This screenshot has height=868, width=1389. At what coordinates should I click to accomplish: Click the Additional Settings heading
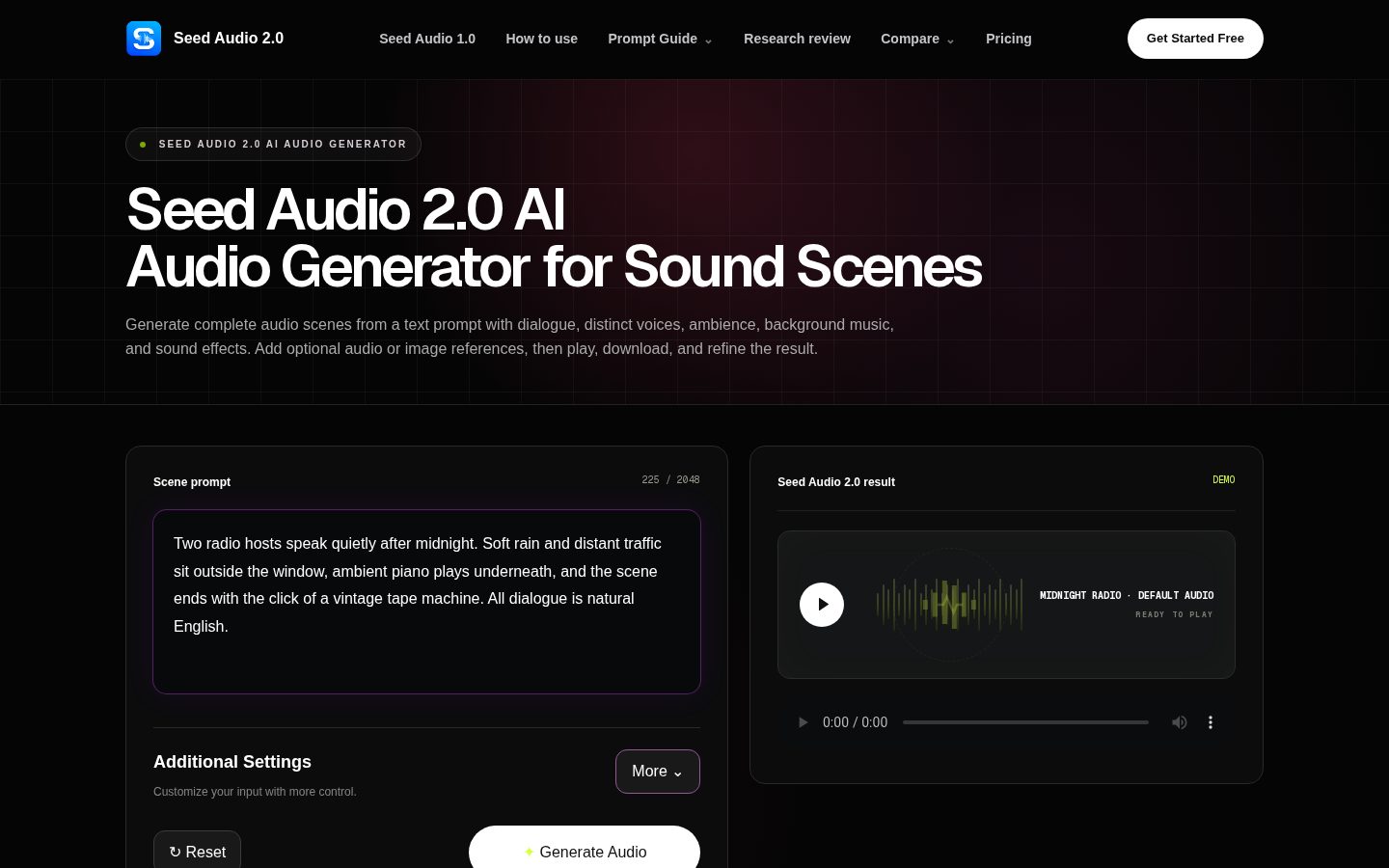pos(232,762)
